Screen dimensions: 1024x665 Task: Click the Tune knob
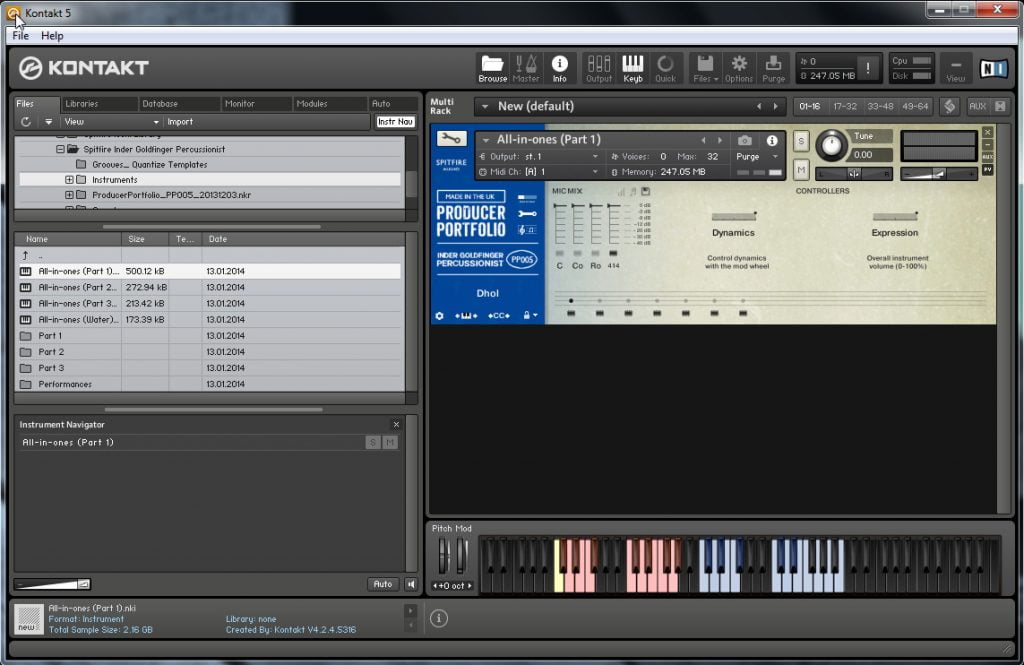831,145
